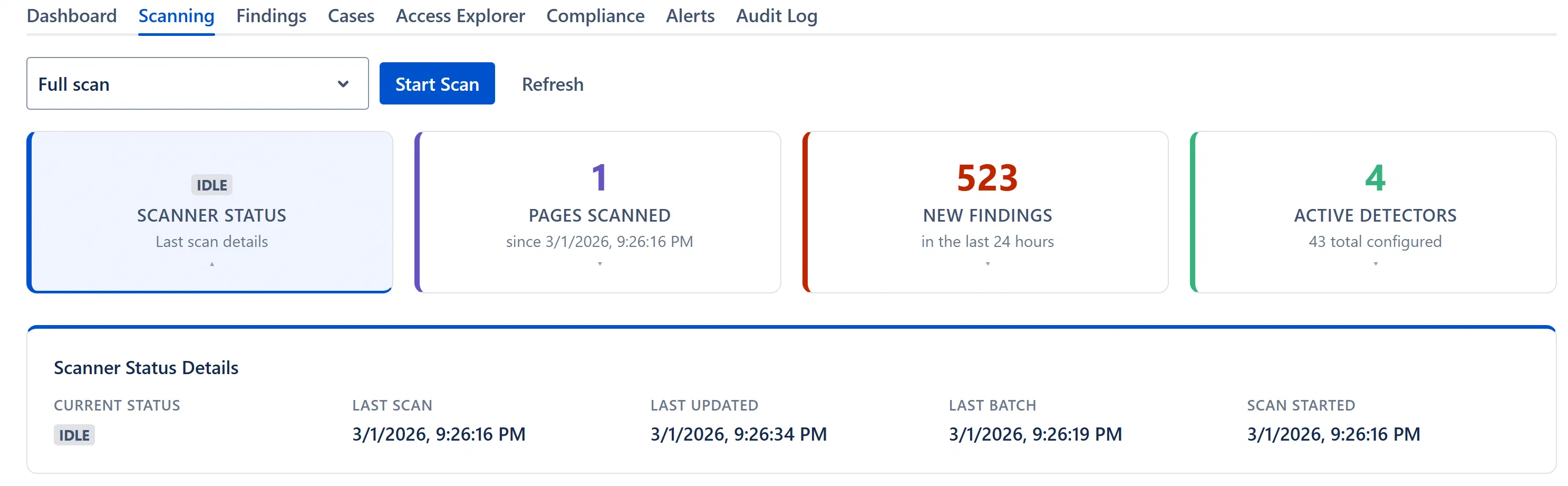Expand the New Findings card
The height and width of the screenshot is (486, 1568).
(x=985, y=212)
